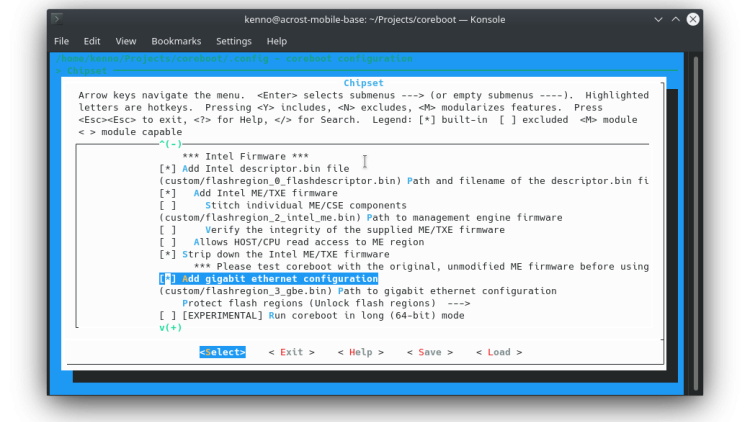Enable Stitch individual ME/CSE components option

point(167,205)
